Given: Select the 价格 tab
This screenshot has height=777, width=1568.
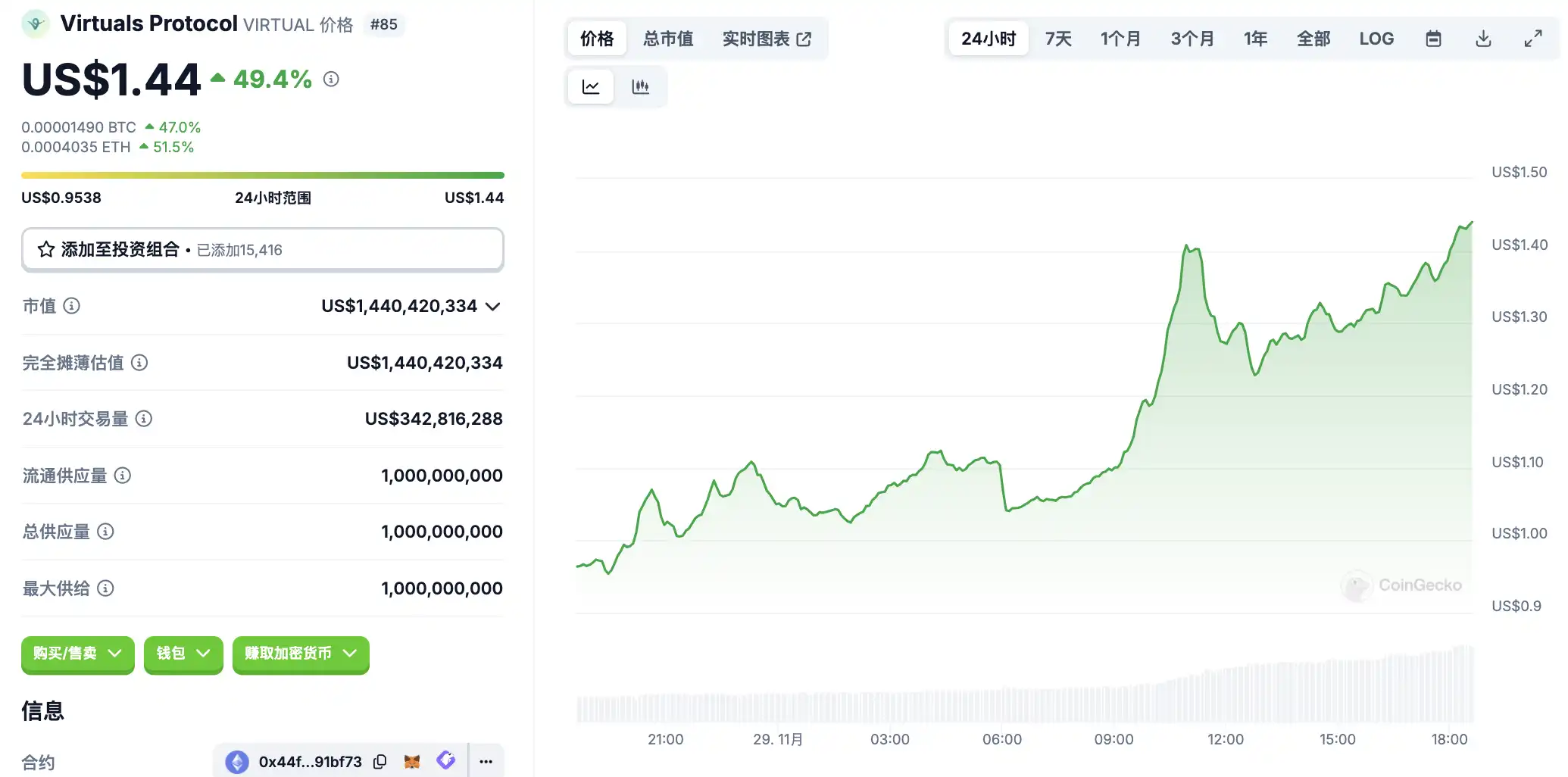Looking at the screenshot, I should [x=597, y=39].
